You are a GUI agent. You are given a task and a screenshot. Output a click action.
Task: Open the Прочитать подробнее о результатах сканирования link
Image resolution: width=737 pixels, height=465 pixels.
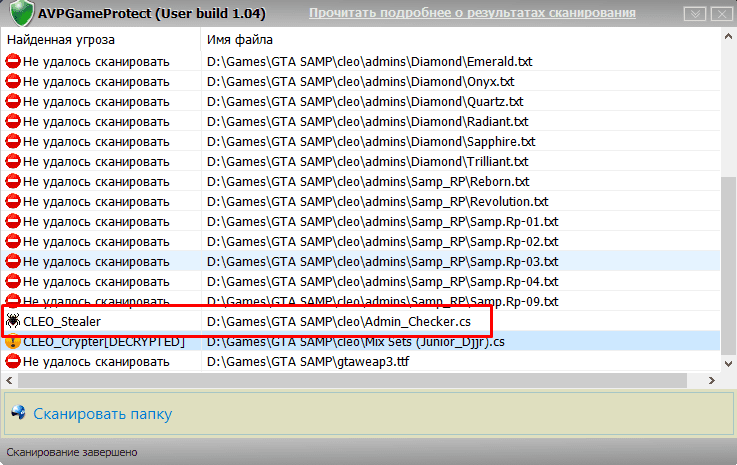(472, 13)
